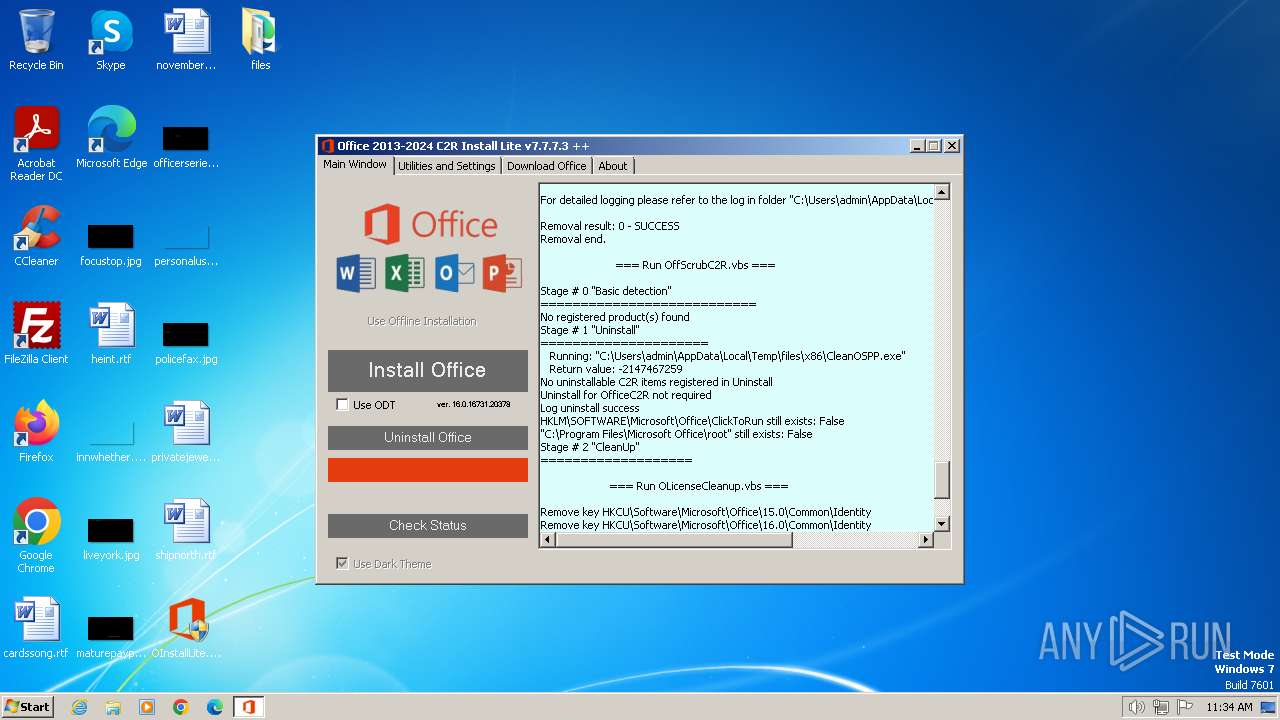Viewport: 1280px width, 720px height.
Task: Open the Download Office tab
Action: pyautogui.click(x=546, y=166)
